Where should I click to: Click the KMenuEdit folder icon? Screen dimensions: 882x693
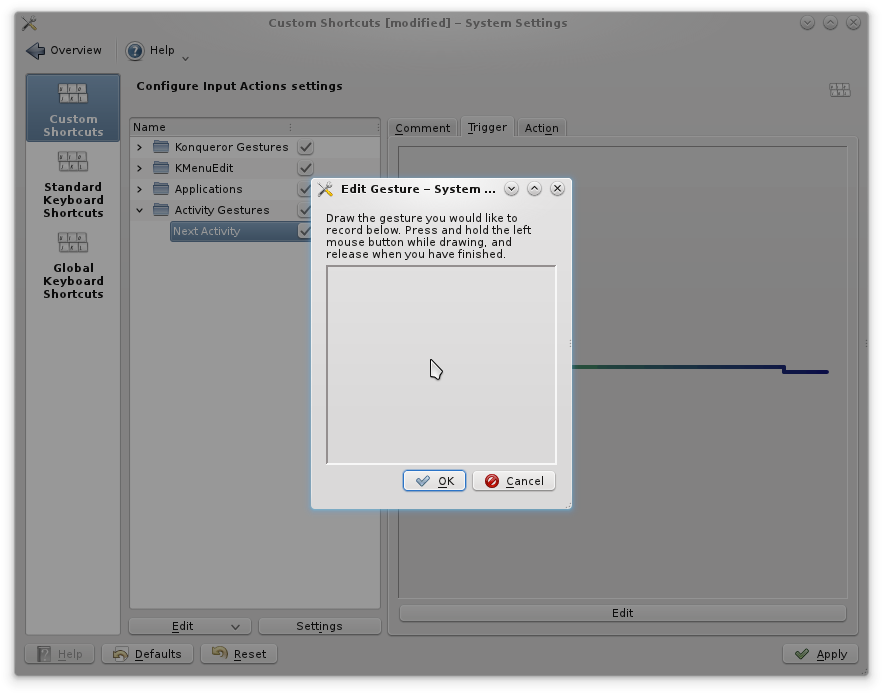[x=161, y=168]
